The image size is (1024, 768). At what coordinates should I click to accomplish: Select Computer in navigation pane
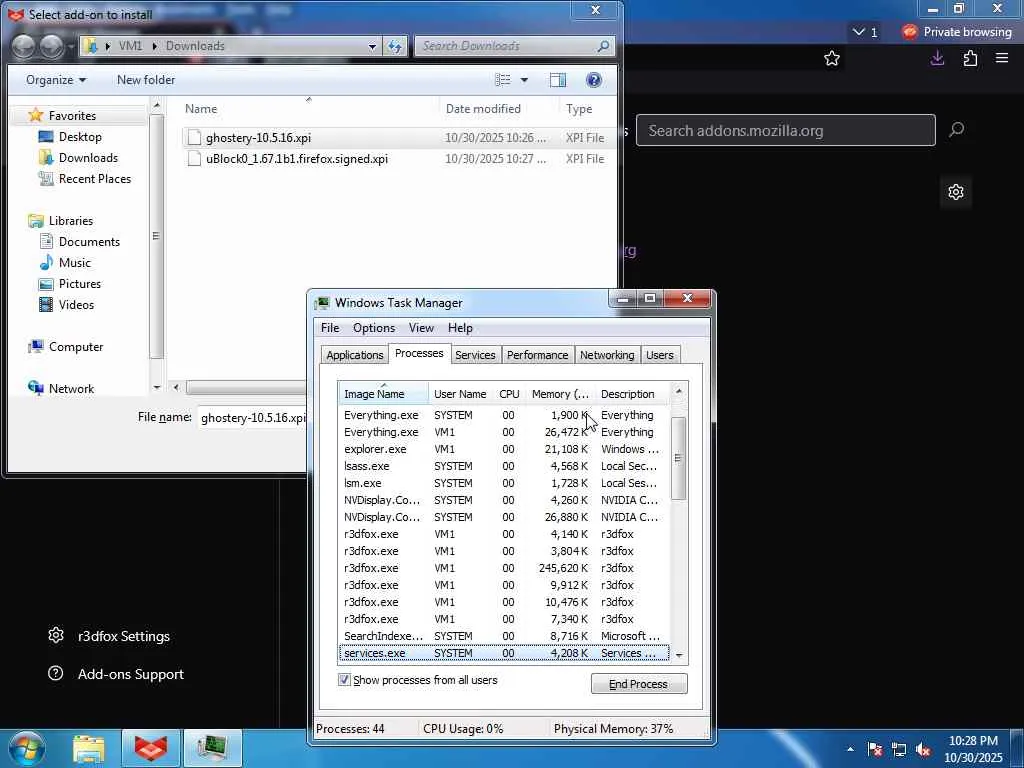[x=76, y=347]
